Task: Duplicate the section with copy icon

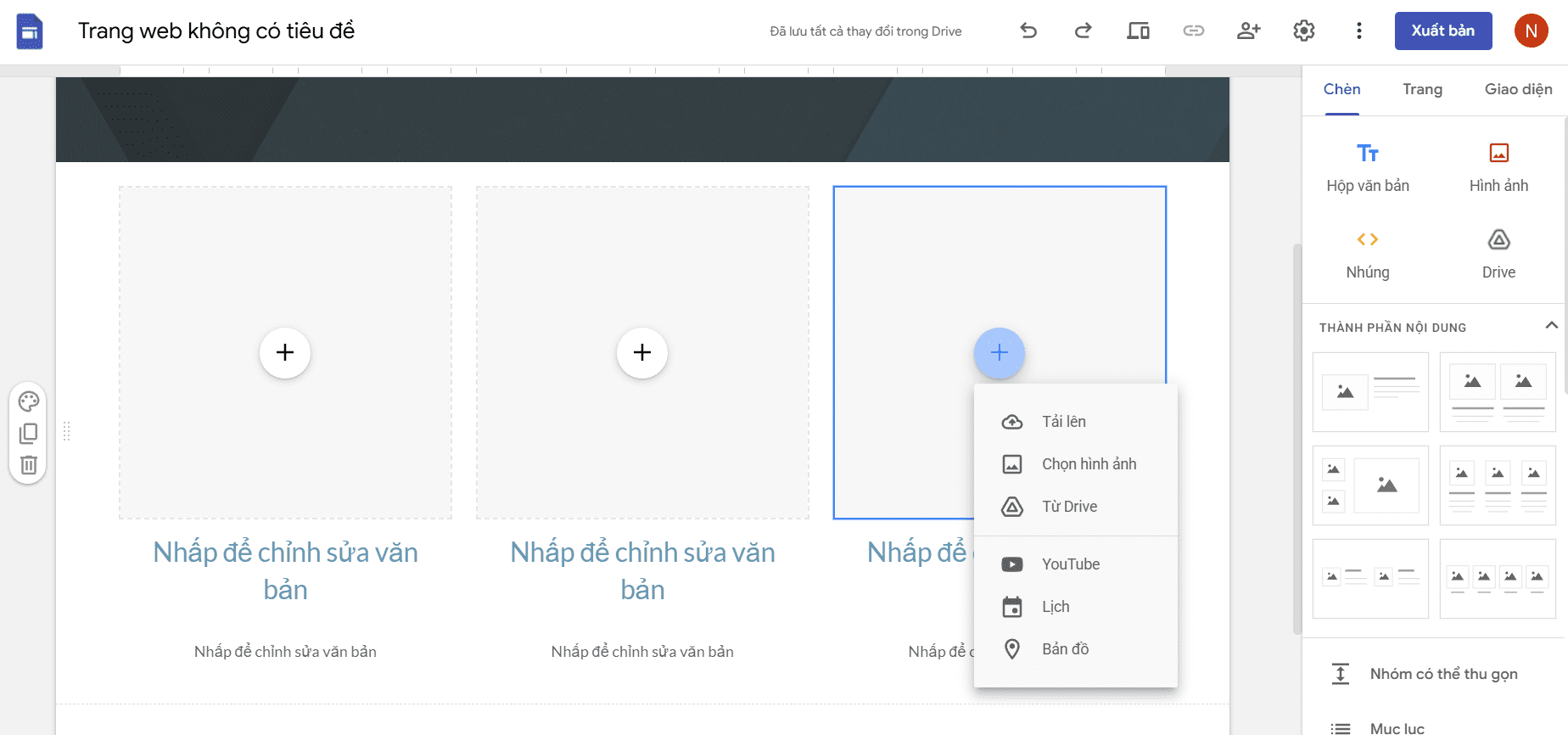Action: pyautogui.click(x=29, y=434)
